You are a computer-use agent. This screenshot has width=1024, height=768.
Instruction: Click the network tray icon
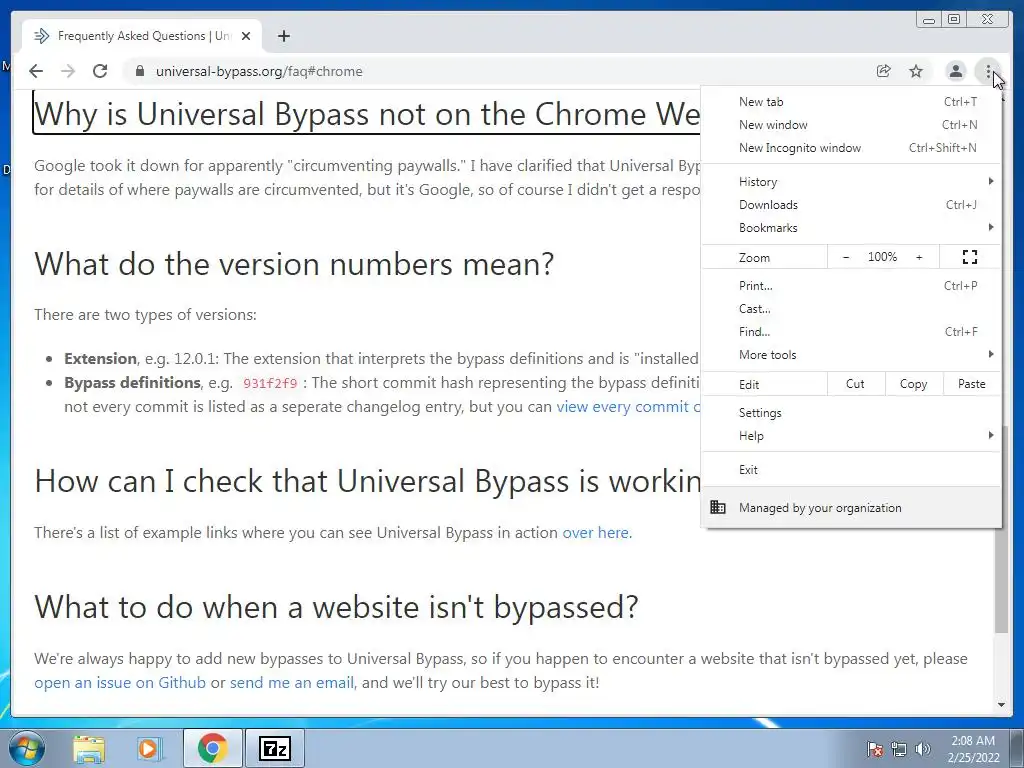point(899,749)
